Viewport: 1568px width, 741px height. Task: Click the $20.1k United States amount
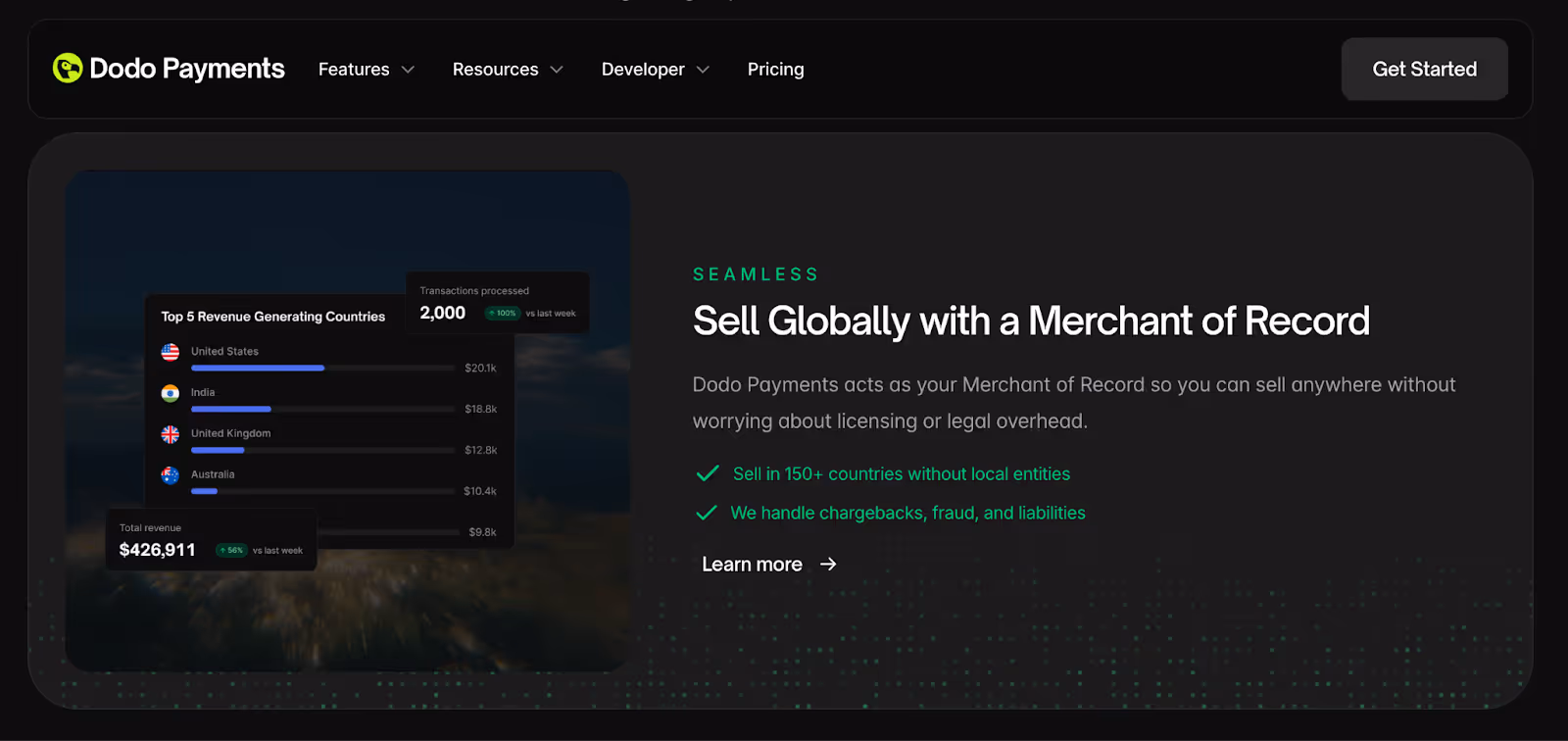click(x=480, y=369)
